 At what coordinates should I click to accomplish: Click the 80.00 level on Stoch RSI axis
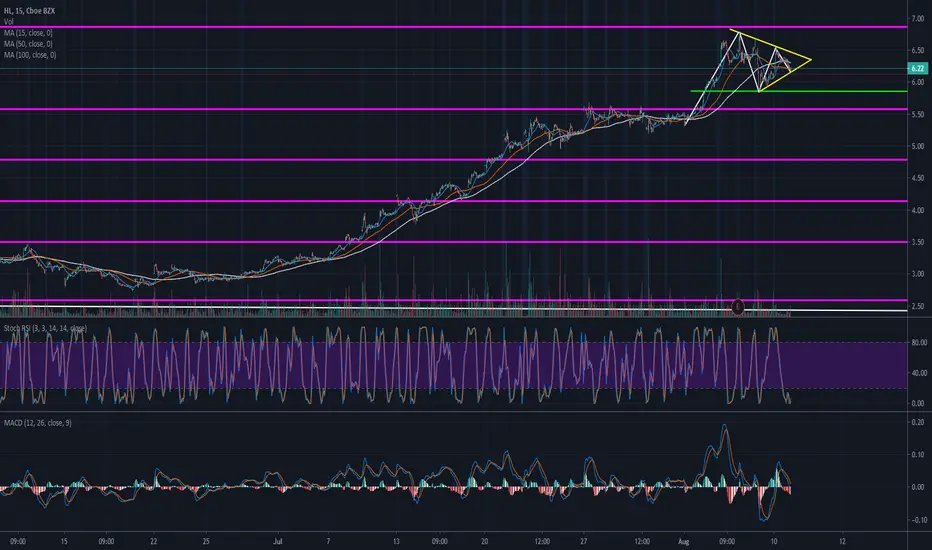click(x=919, y=342)
